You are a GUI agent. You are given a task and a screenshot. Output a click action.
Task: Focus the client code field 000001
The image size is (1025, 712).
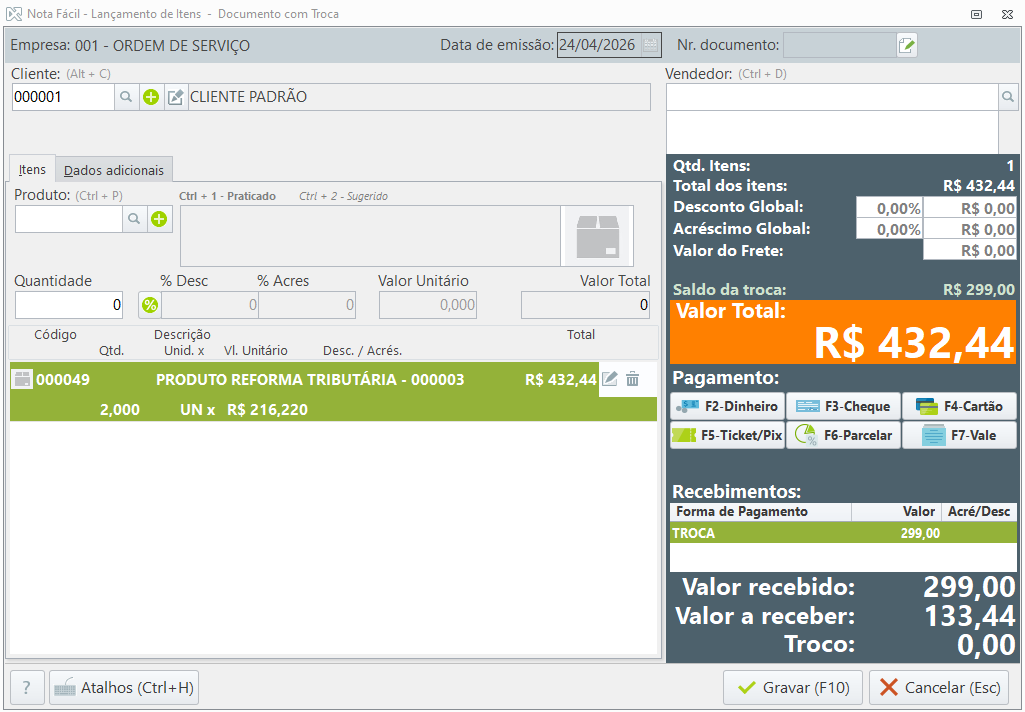63,97
